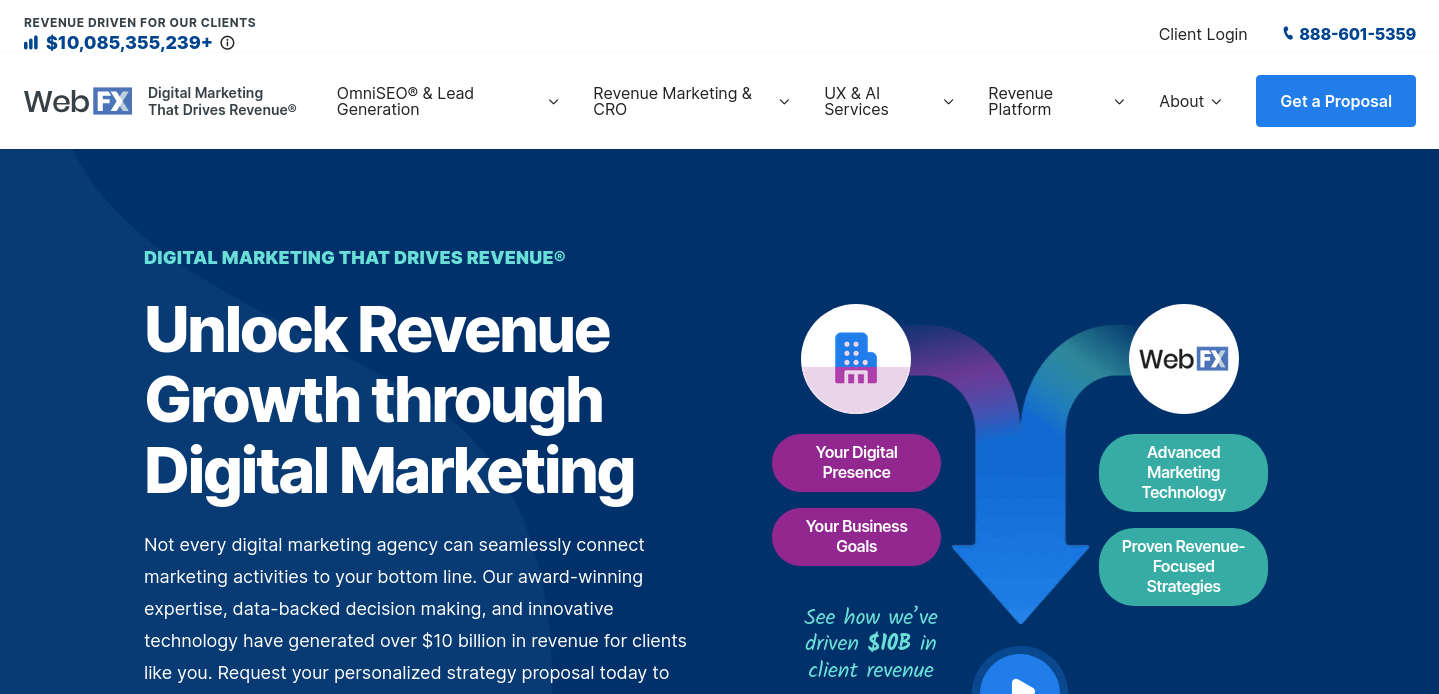Open the About menu
The width and height of the screenshot is (1439, 694).
pyautogui.click(x=1190, y=101)
